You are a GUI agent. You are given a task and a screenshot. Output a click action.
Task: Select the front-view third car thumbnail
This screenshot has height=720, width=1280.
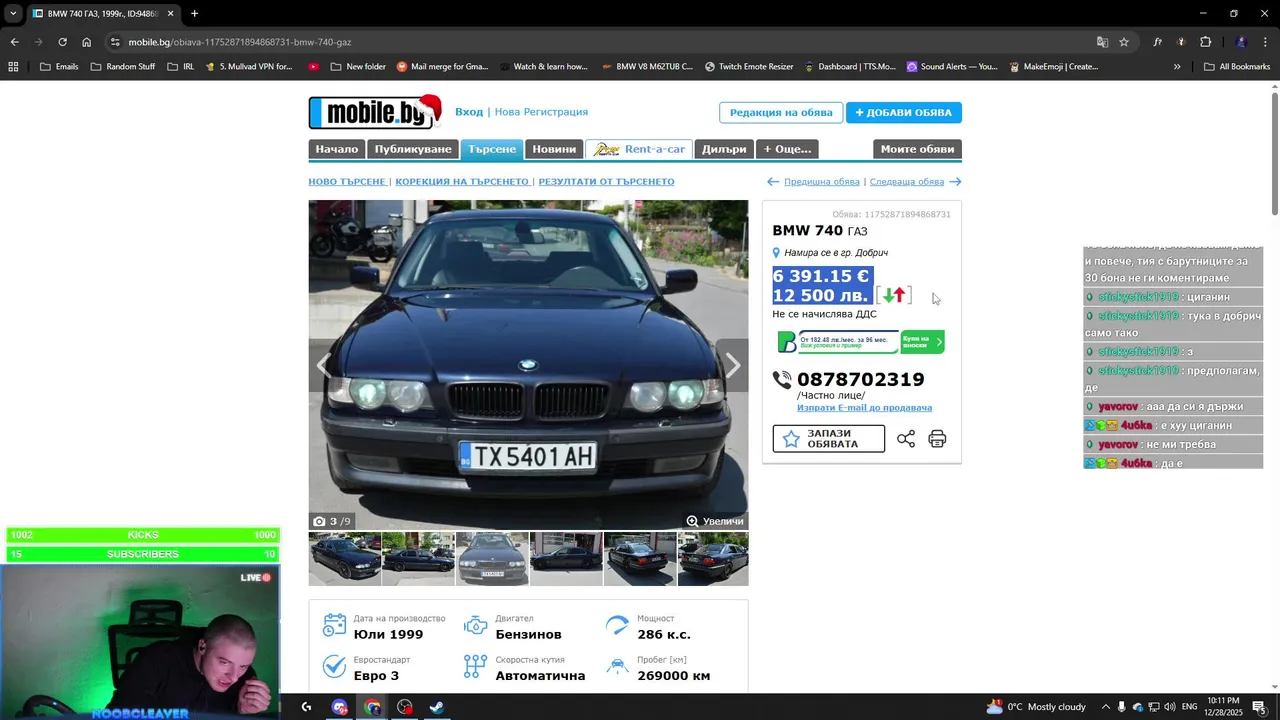[492, 558]
